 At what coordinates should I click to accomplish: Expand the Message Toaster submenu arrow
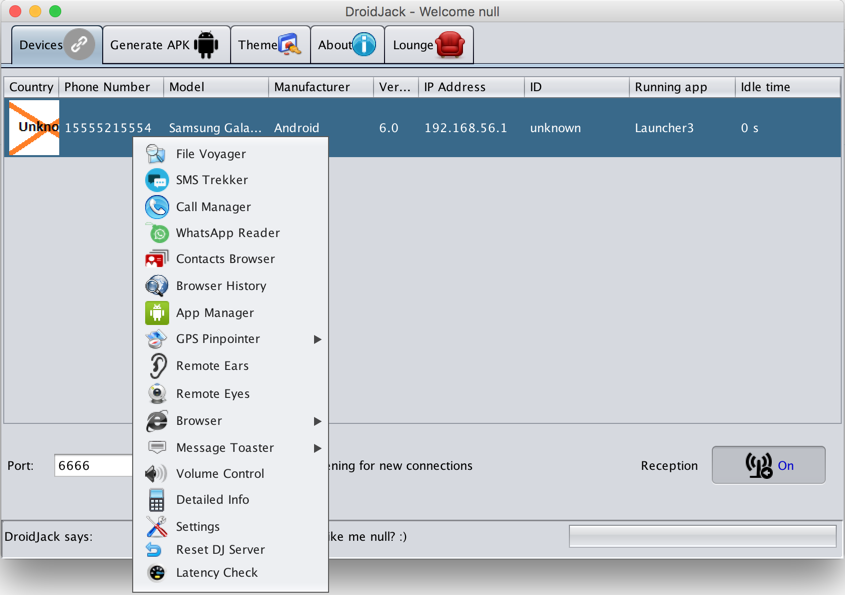coord(317,448)
